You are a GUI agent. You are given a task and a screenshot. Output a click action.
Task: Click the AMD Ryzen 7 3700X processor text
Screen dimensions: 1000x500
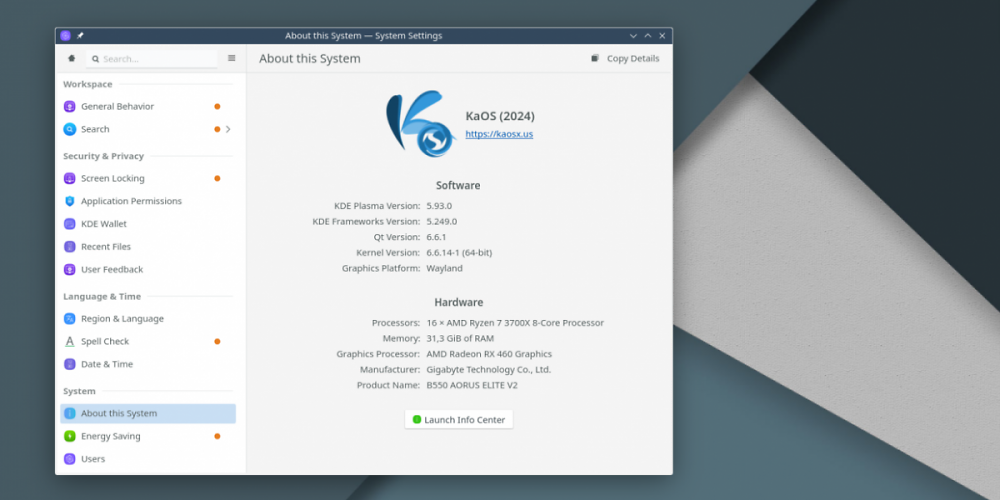click(x=515, y=323)
